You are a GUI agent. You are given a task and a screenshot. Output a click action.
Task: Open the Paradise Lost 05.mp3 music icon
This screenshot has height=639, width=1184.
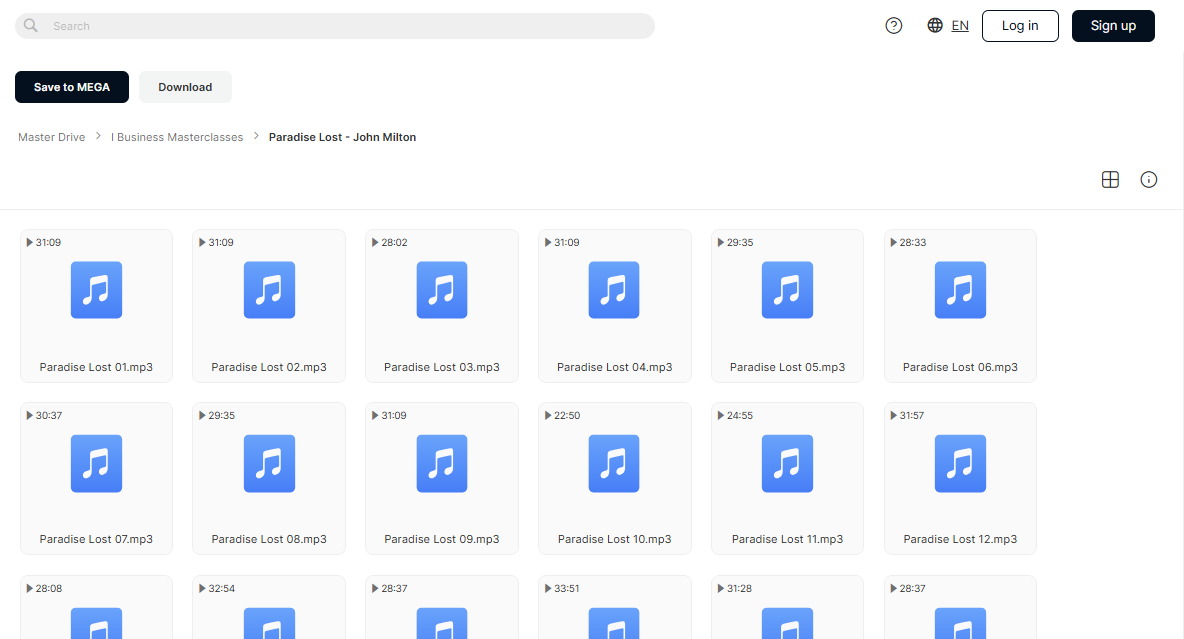pyautogui.click(x=788, y=290)
